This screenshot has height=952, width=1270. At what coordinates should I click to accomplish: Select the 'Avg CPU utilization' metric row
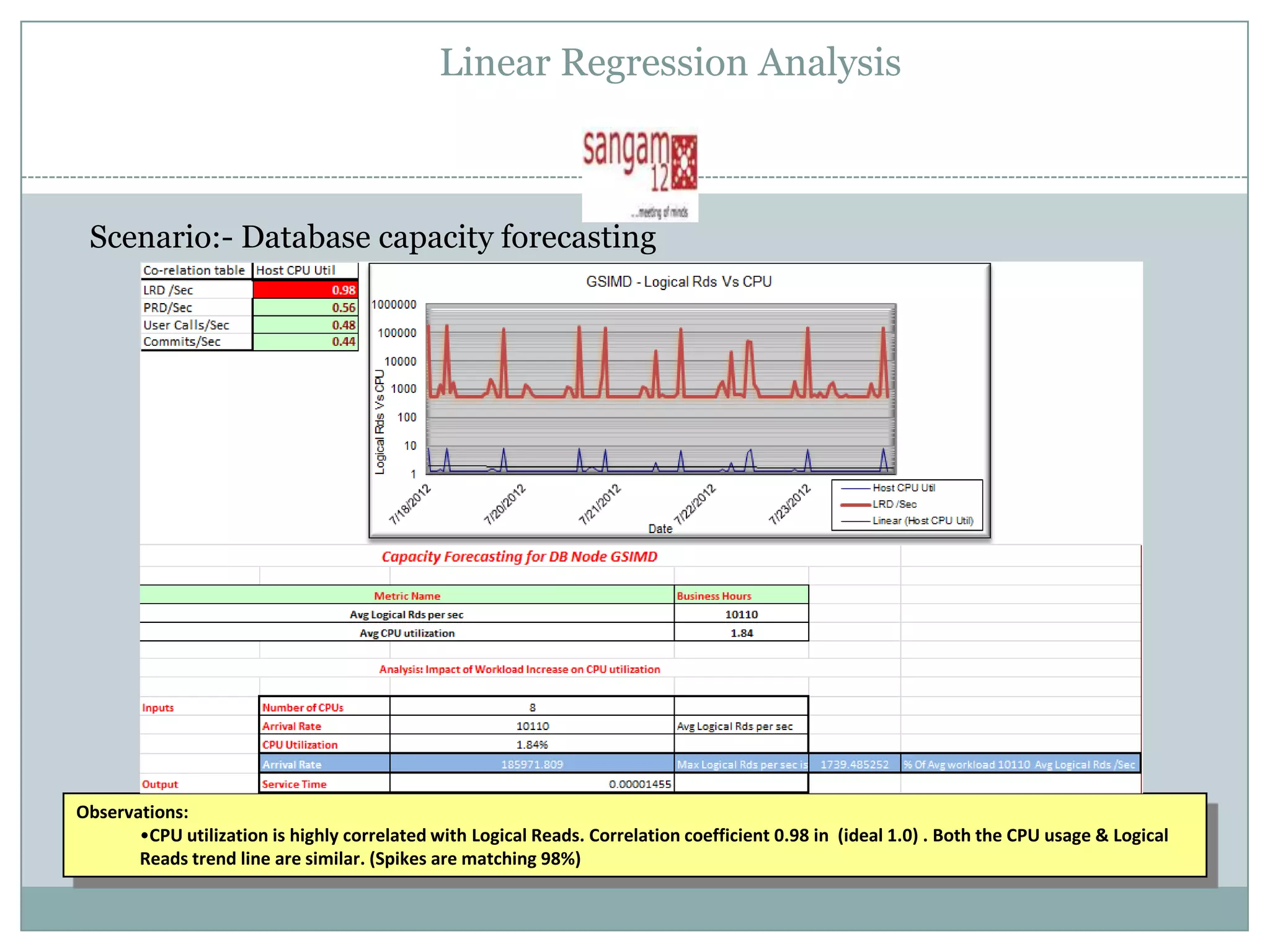(x=407, y=633)
